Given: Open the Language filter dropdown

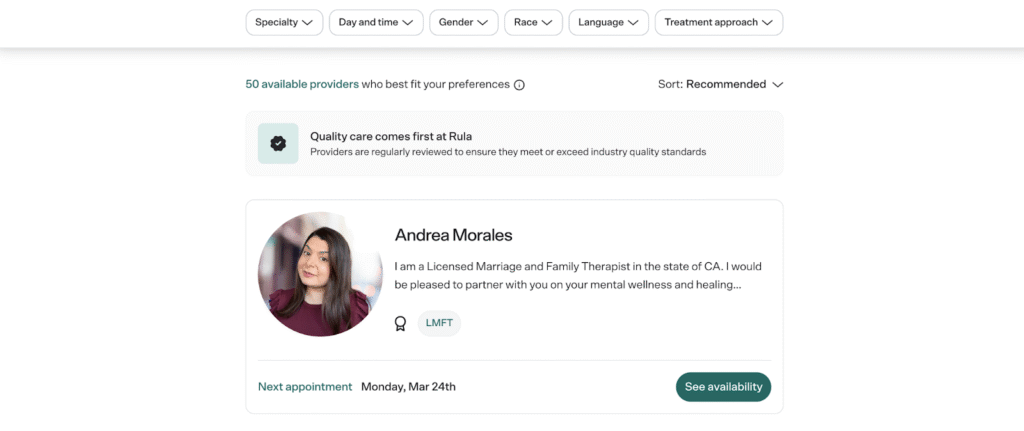Looking at the screenshot, I should click(608, 23).
